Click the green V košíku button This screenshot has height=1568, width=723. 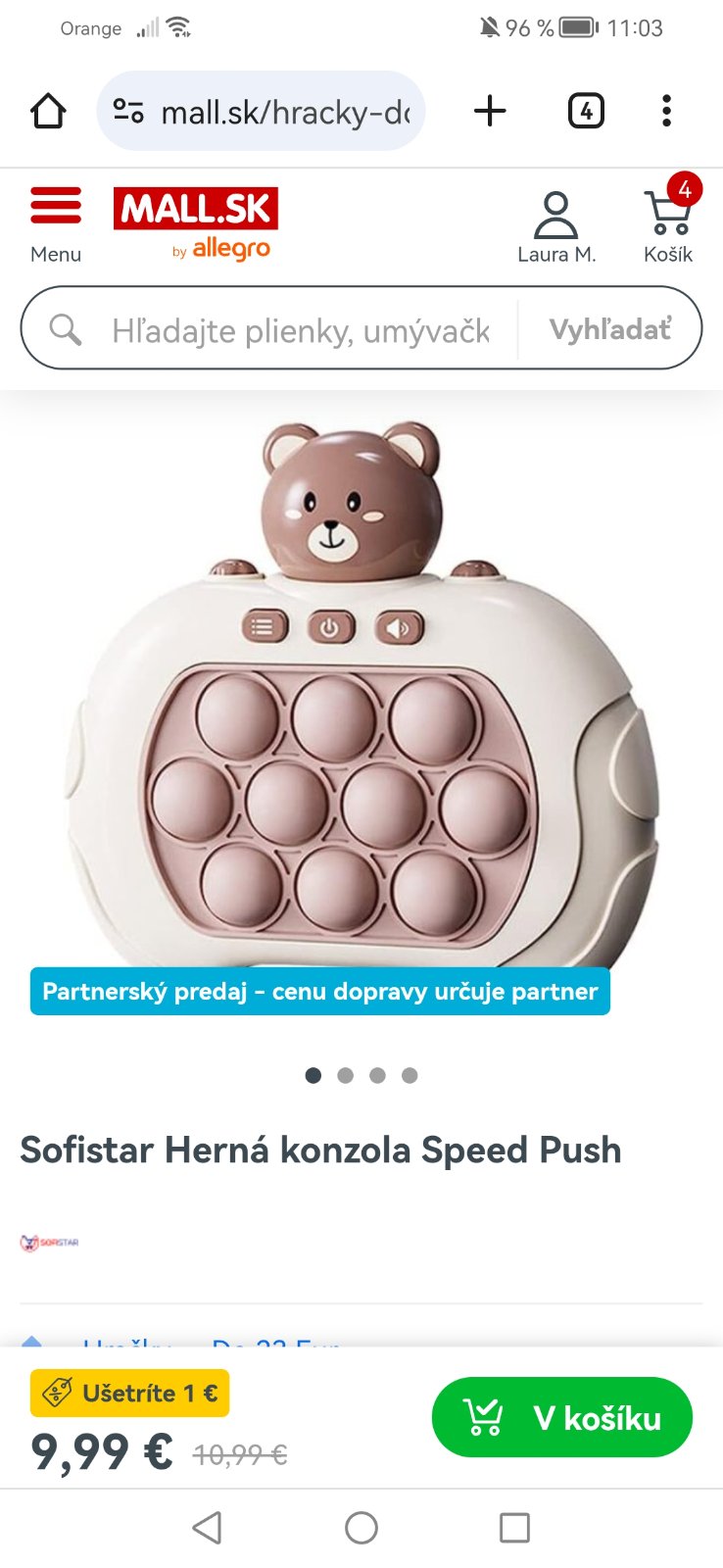562,1417
